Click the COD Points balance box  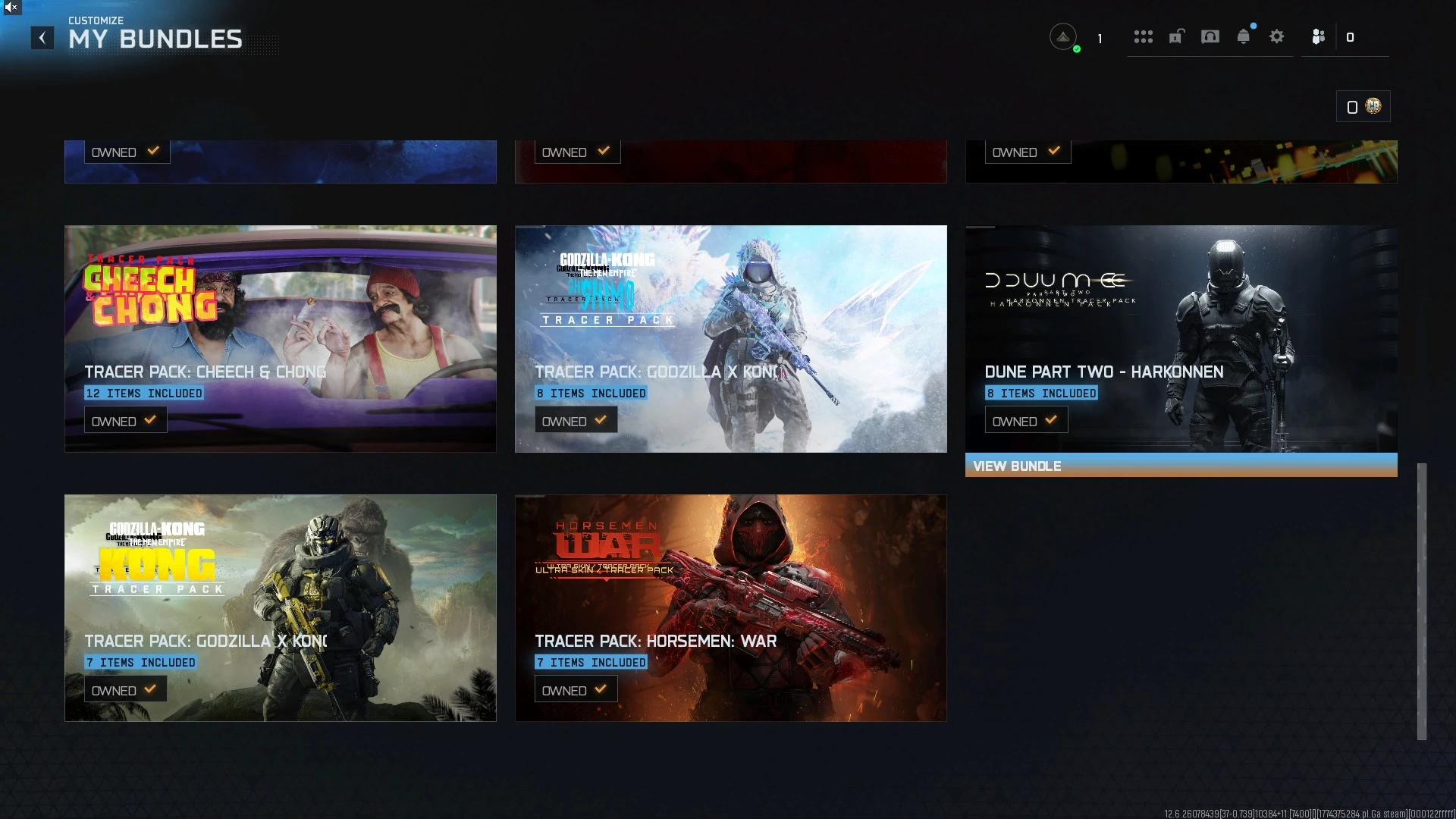pos(1363,107)
